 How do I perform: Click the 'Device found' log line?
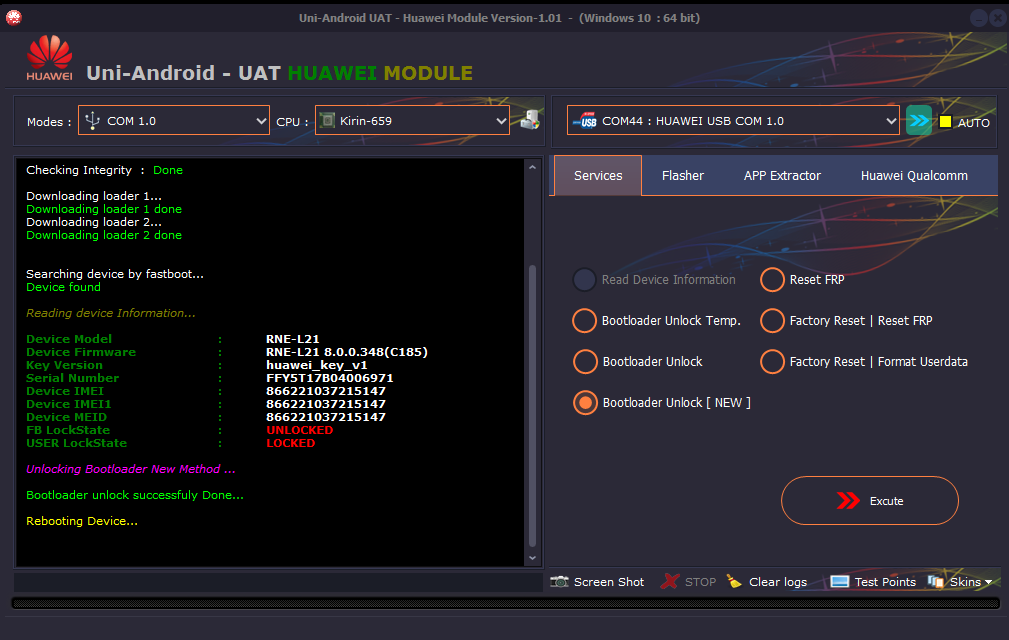[64, 287]
